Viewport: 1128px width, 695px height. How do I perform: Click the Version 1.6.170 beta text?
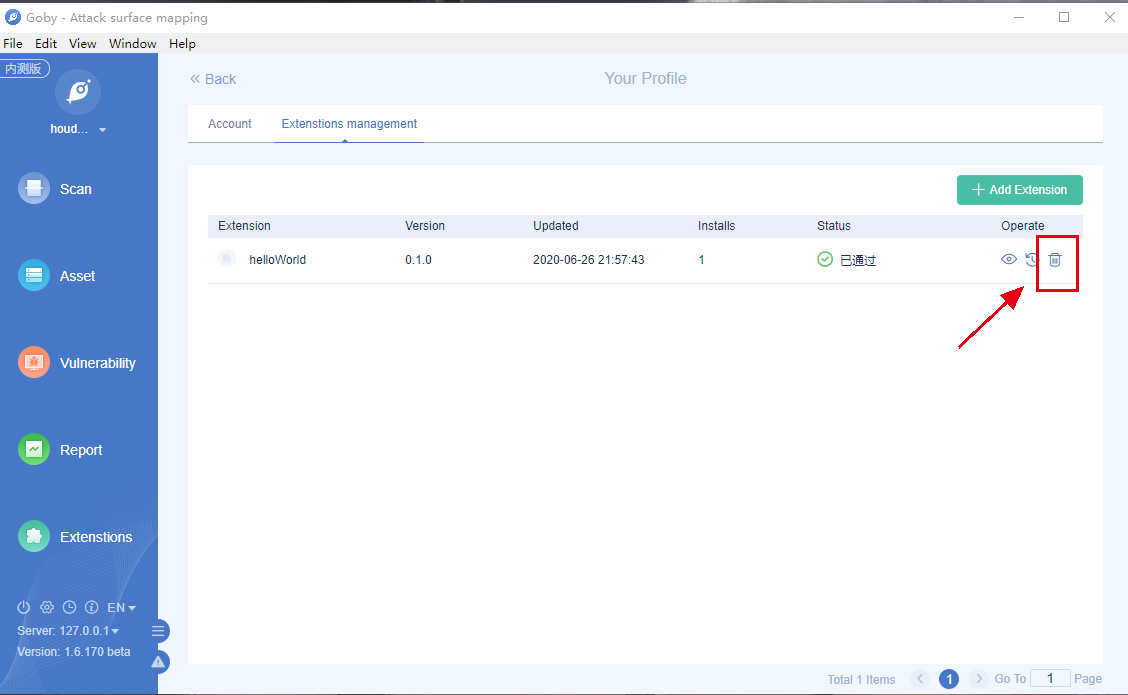tap(74, 652)
